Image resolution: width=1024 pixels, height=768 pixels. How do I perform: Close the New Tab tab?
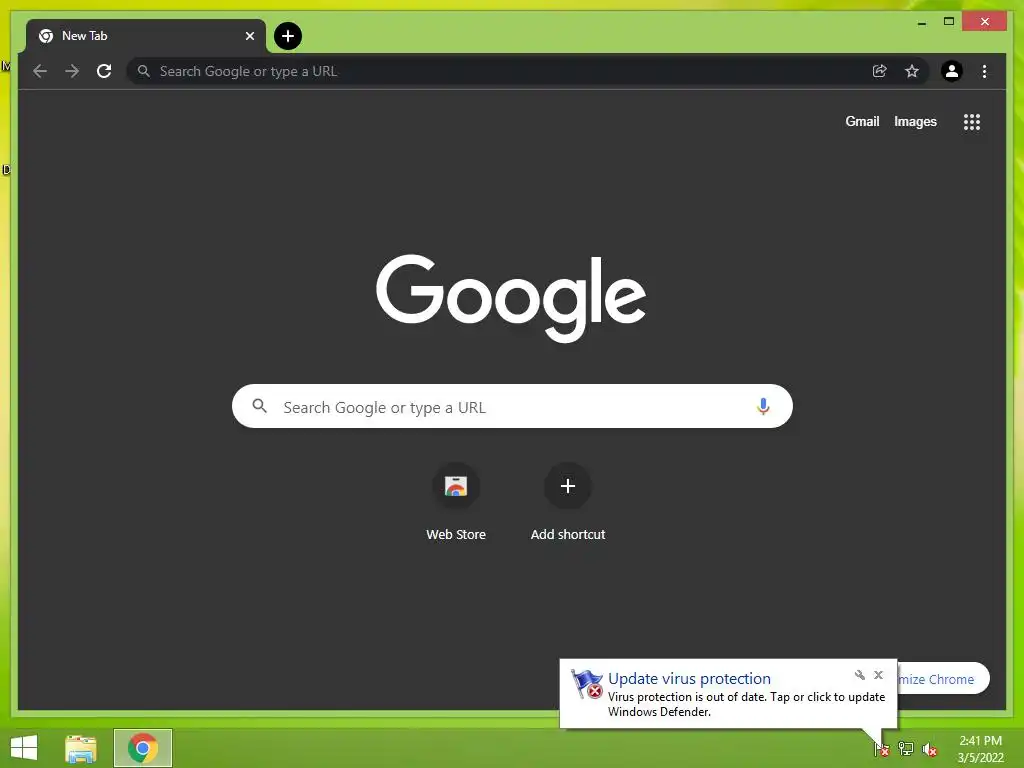pos(249,36)
